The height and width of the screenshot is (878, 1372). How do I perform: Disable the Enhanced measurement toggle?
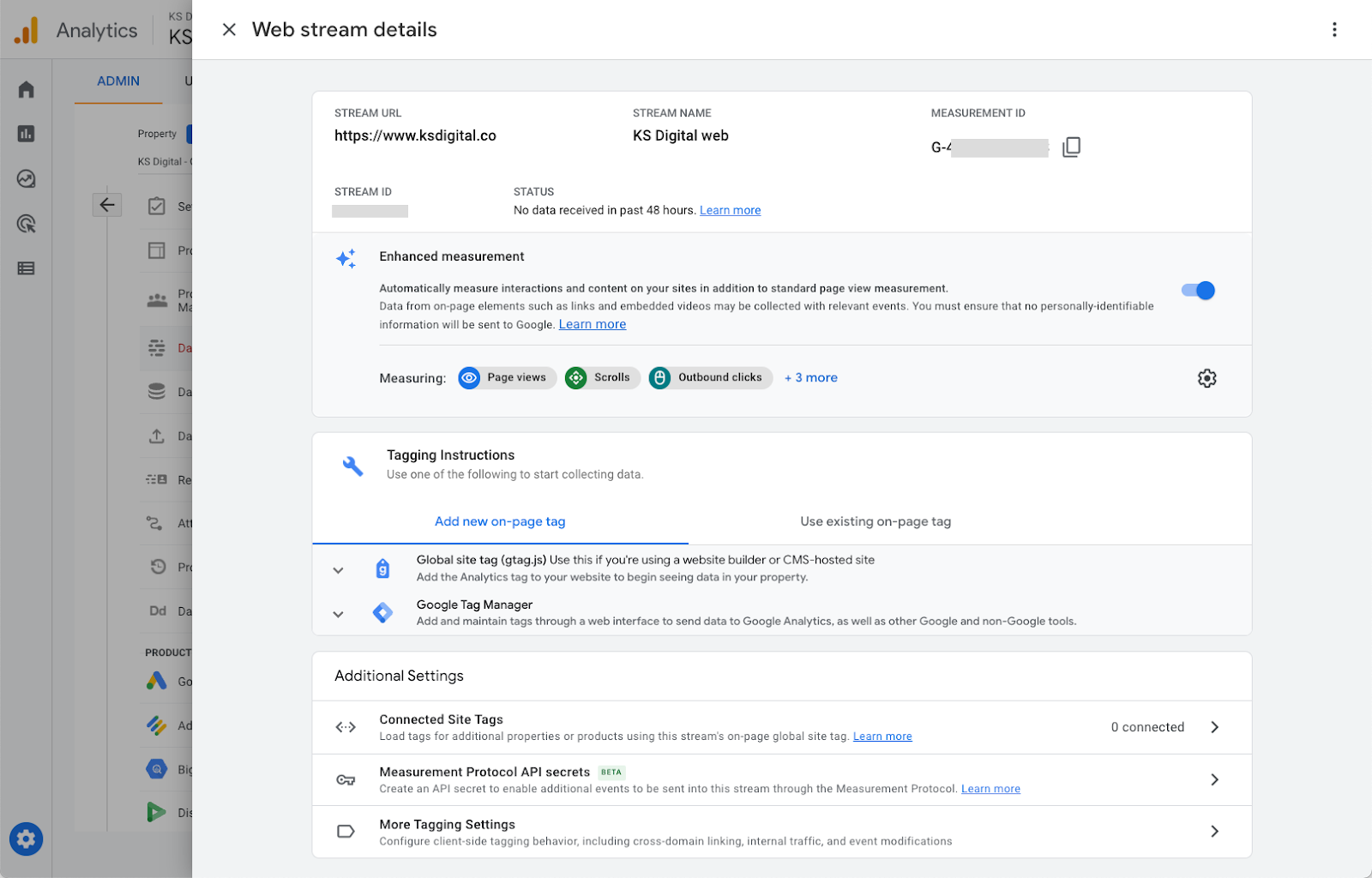pos(1198,291)
